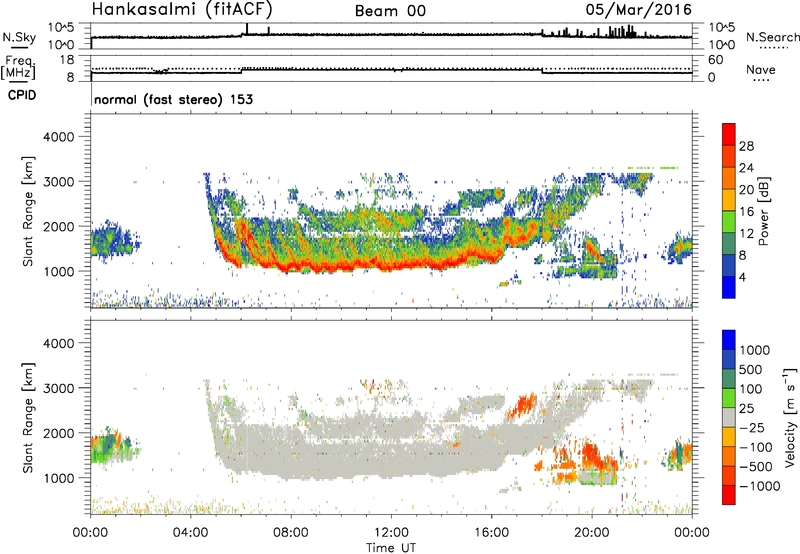The width and height of the screenshot is (800, 554).
Task: Click the yellow 16–20 dB Power colorbar segment
Action: [x=729, y=200]
